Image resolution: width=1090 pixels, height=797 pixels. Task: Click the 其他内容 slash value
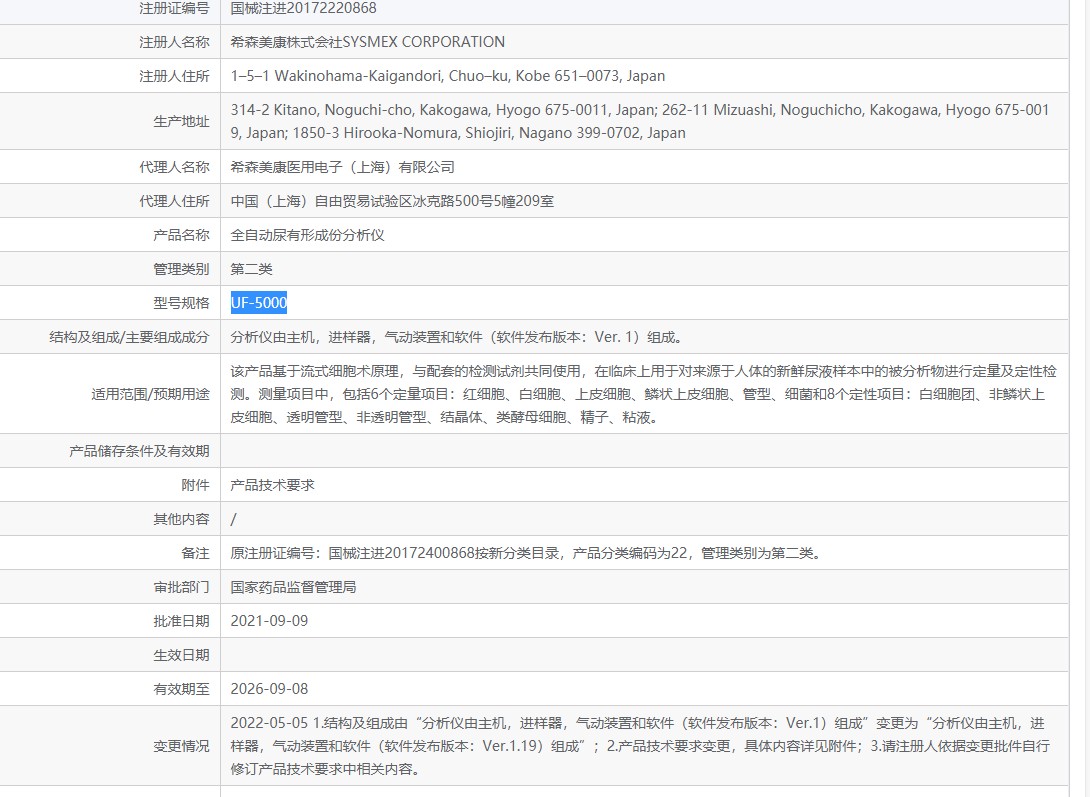[234, 518]
